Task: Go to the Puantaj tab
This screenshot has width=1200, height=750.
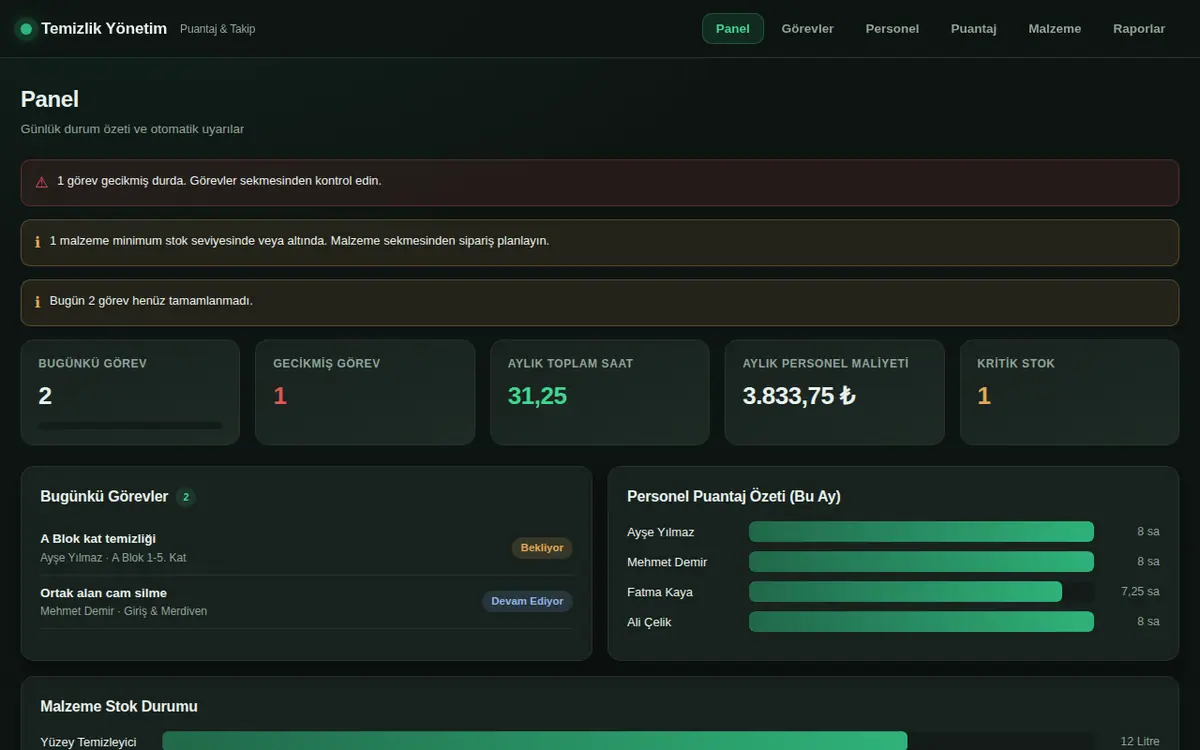Action: click(973, 29)
